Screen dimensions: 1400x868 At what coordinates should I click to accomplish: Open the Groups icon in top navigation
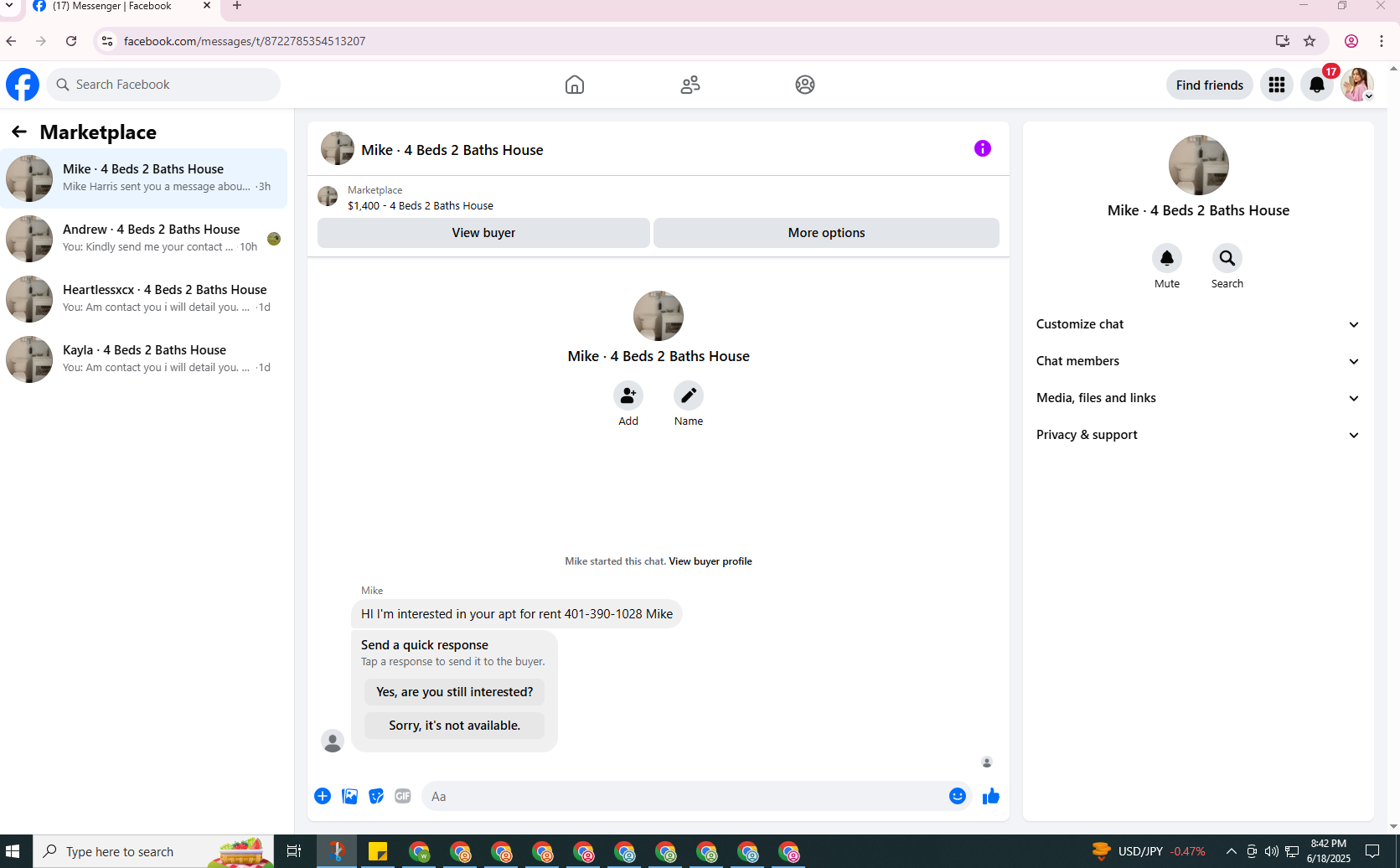click(805, 85)
